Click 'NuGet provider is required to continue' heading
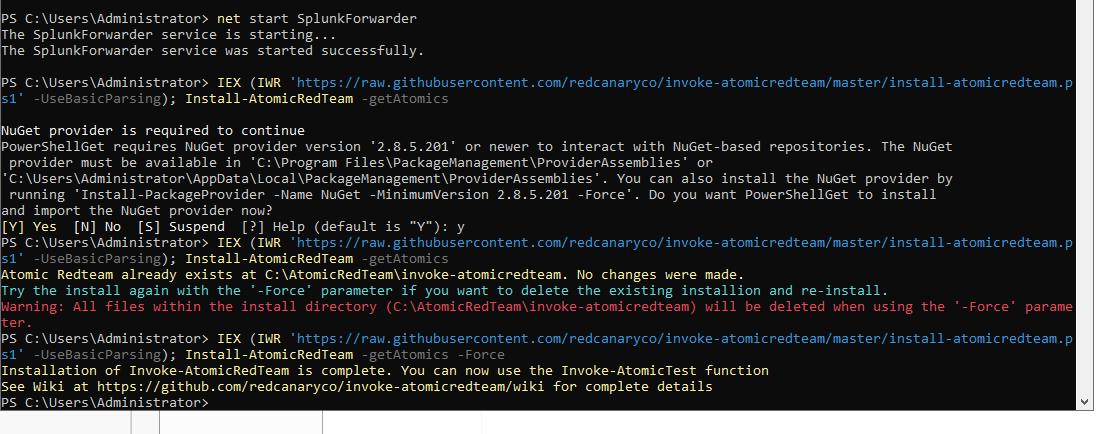The width and height of the screenshot is (1103, 434). (153, 130)
